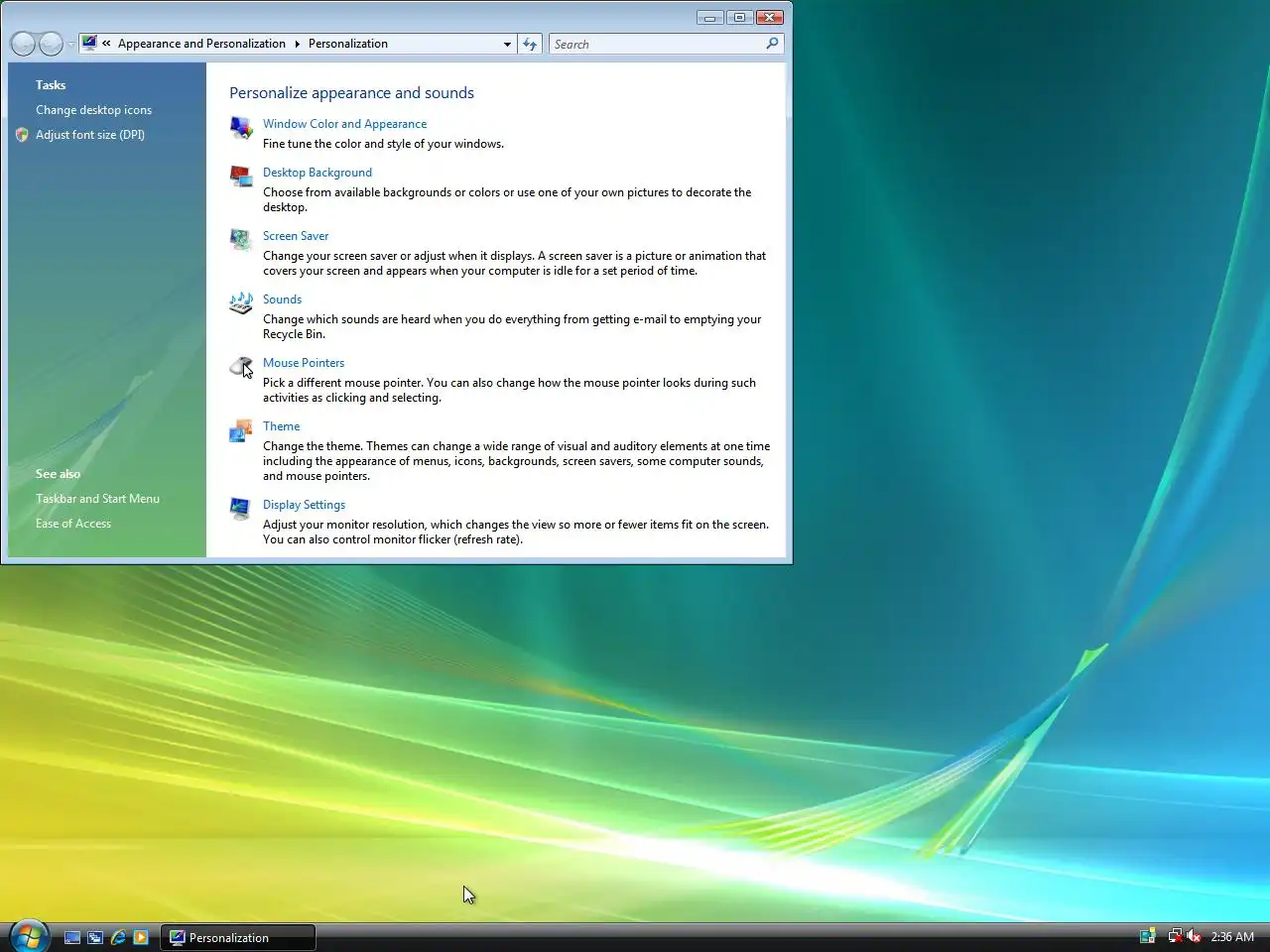This screenshot has width=1270, height=952.
Task: Click the Sounds musical notes icon
Action: tap(241, 302)
